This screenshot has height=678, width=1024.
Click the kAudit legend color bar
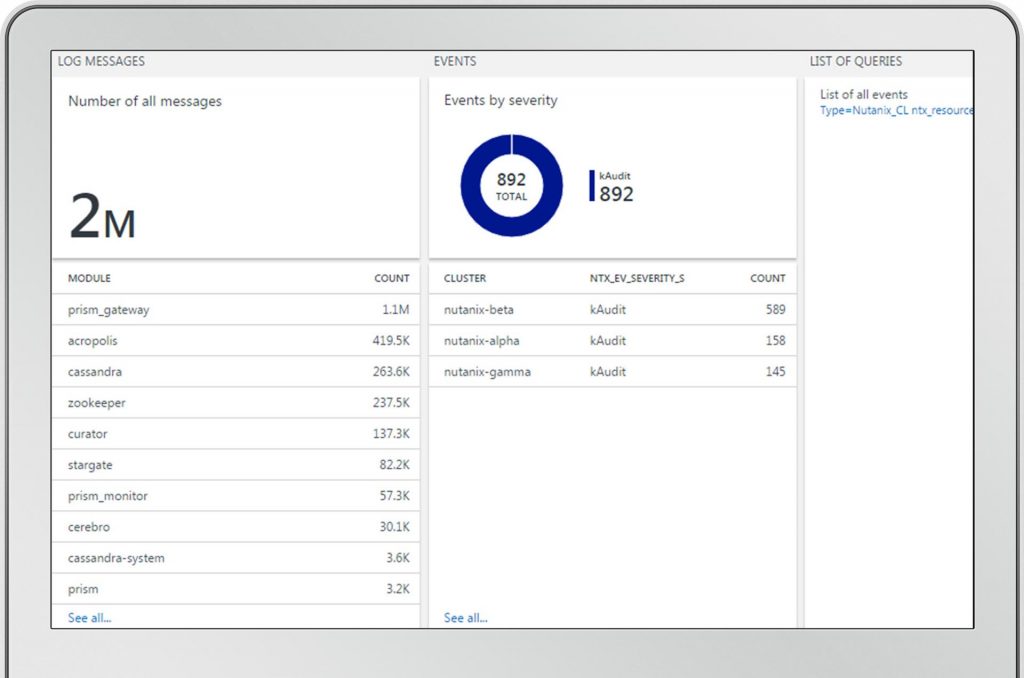click(x=592, y=186)
